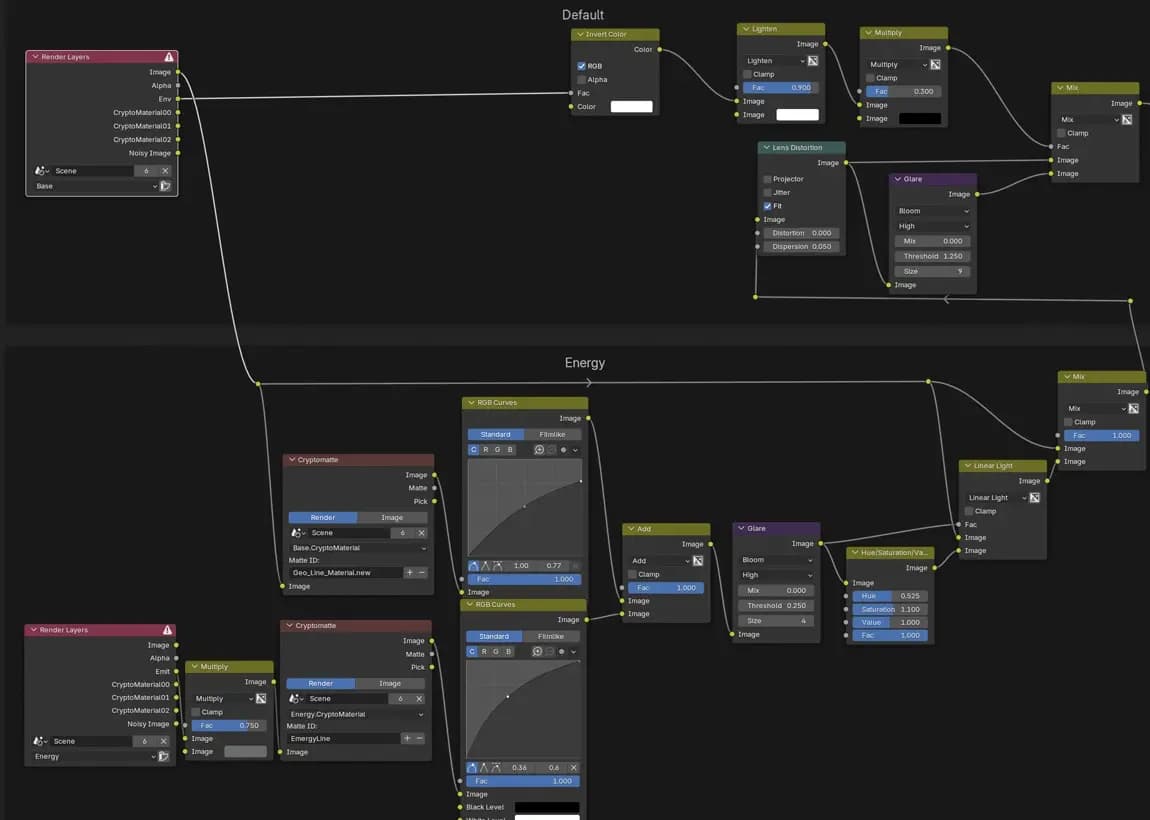Open Linear Light blend type dropdown
The image size is (1150, 820).
(997, 497)
